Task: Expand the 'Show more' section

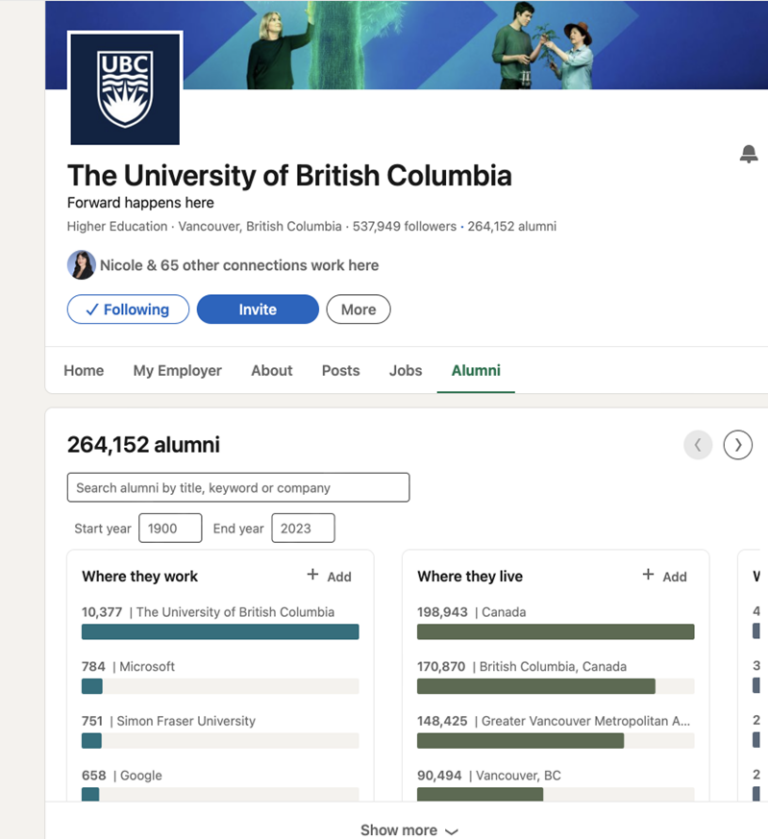Action: pyautogui.click(x=409, y=829)
